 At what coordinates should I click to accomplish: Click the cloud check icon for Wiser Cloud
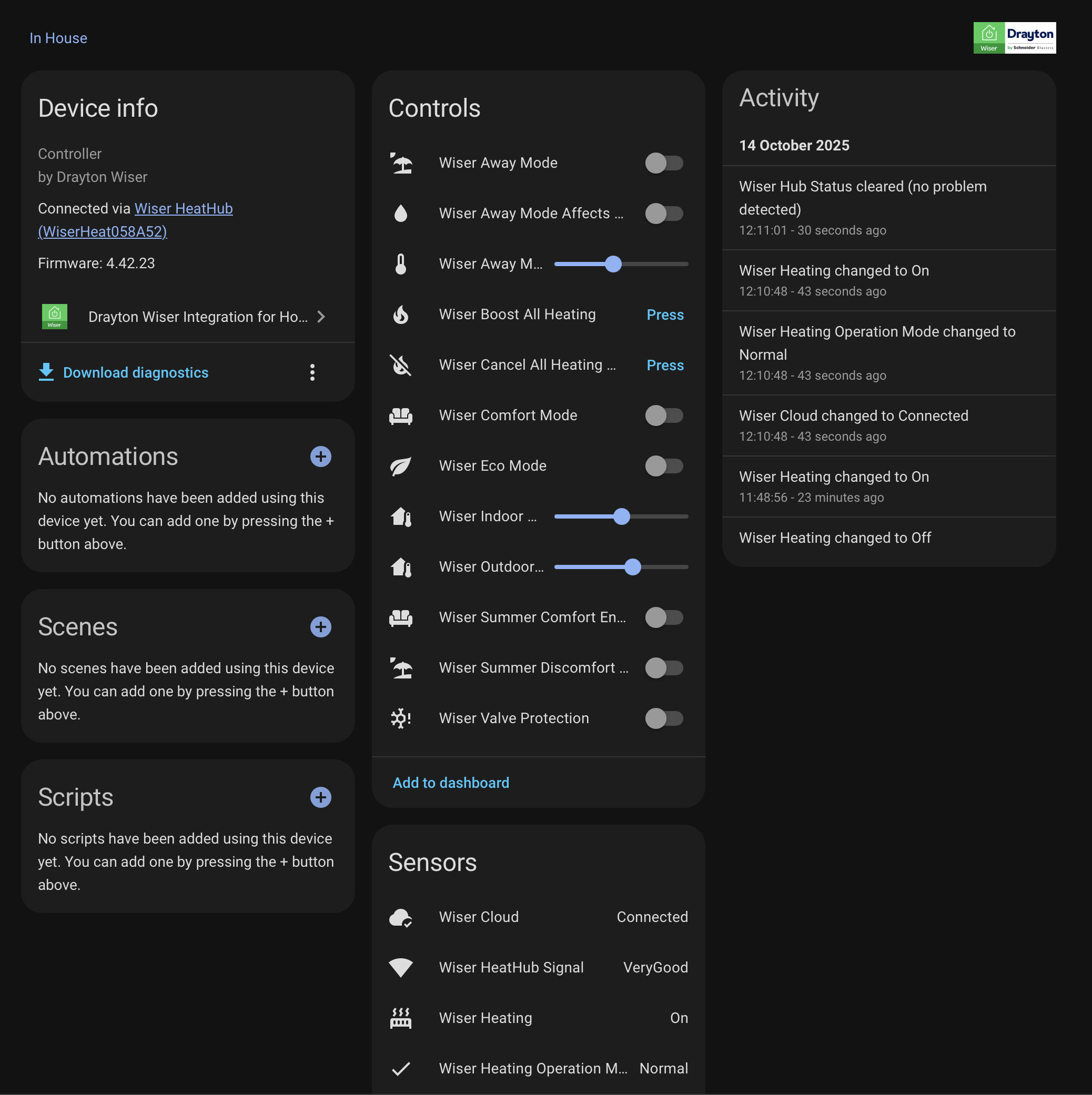401,917
